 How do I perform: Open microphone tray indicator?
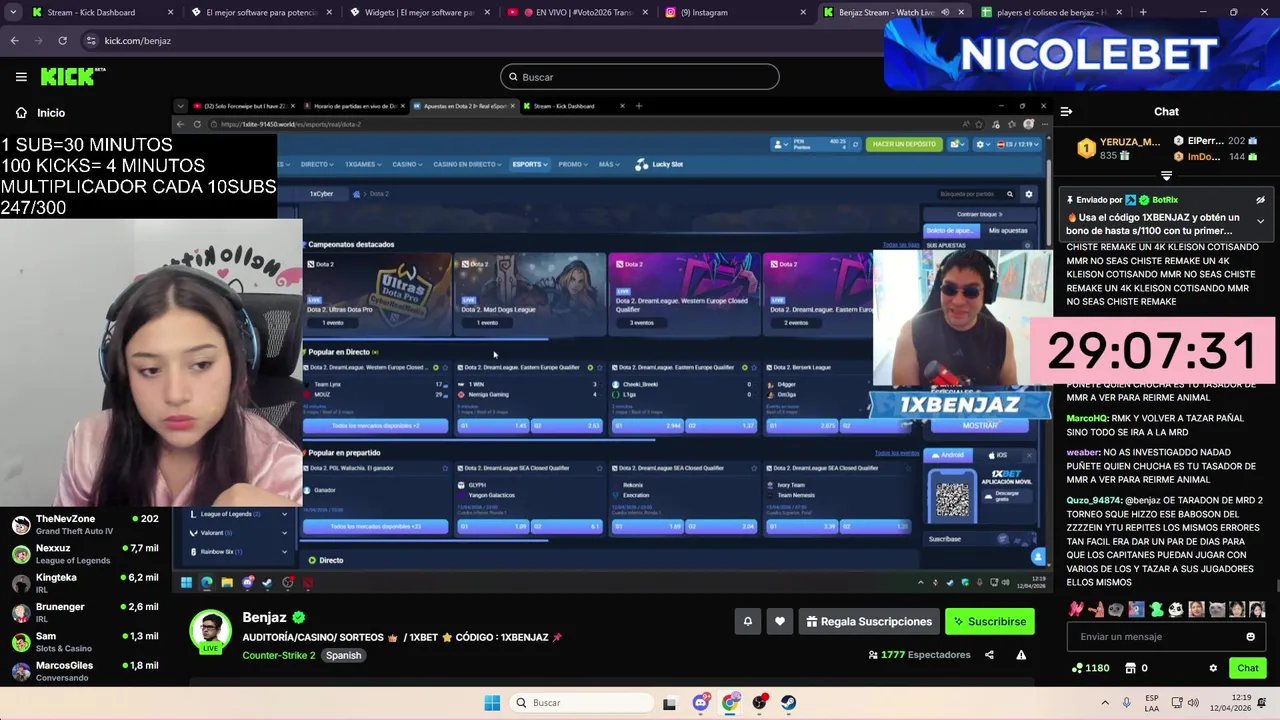click(x=1127, y=703)
